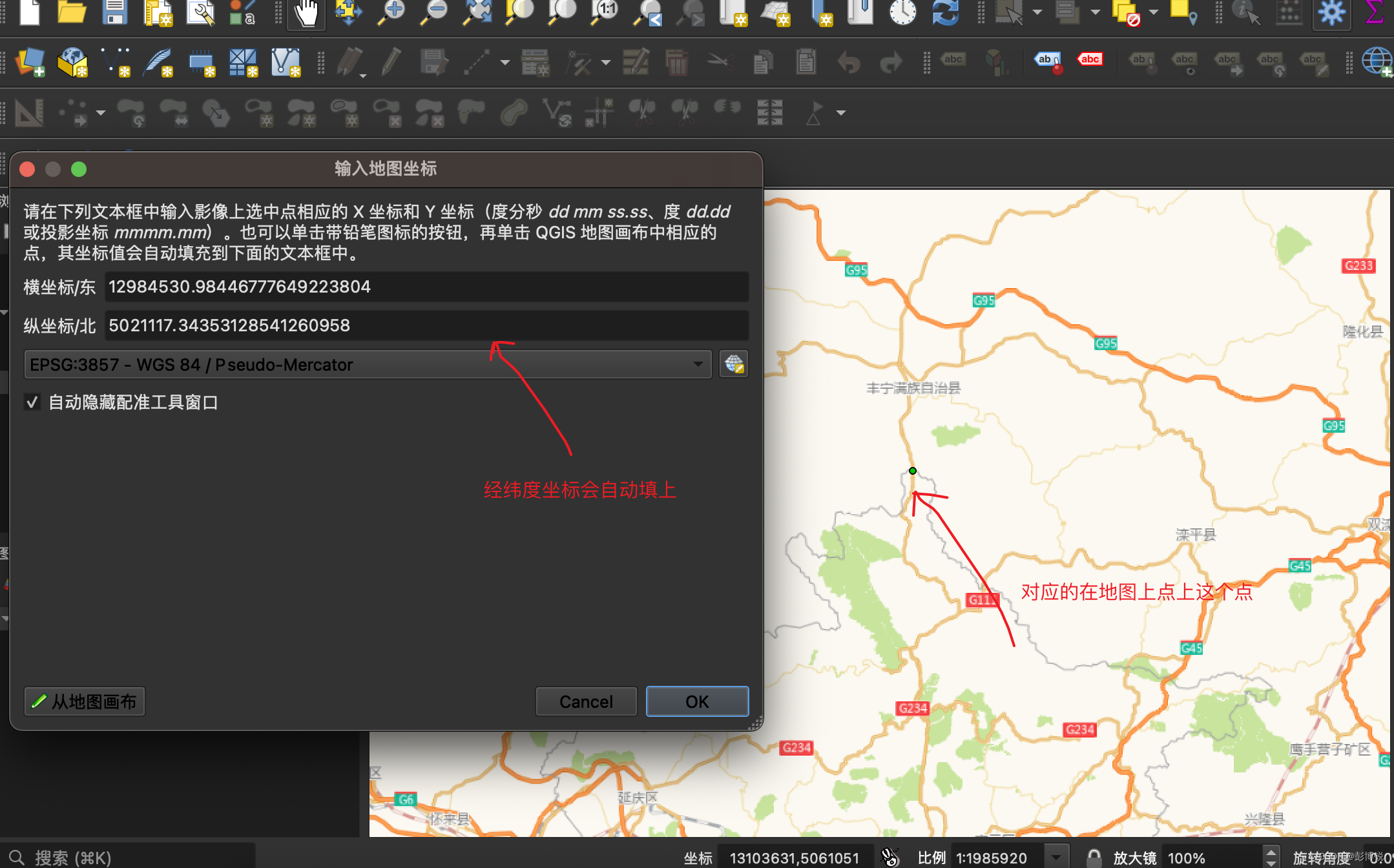The height and width of the screenshot is (868, 1394).
Task: Click the green control point on map
Action: [x=912, y=471]
